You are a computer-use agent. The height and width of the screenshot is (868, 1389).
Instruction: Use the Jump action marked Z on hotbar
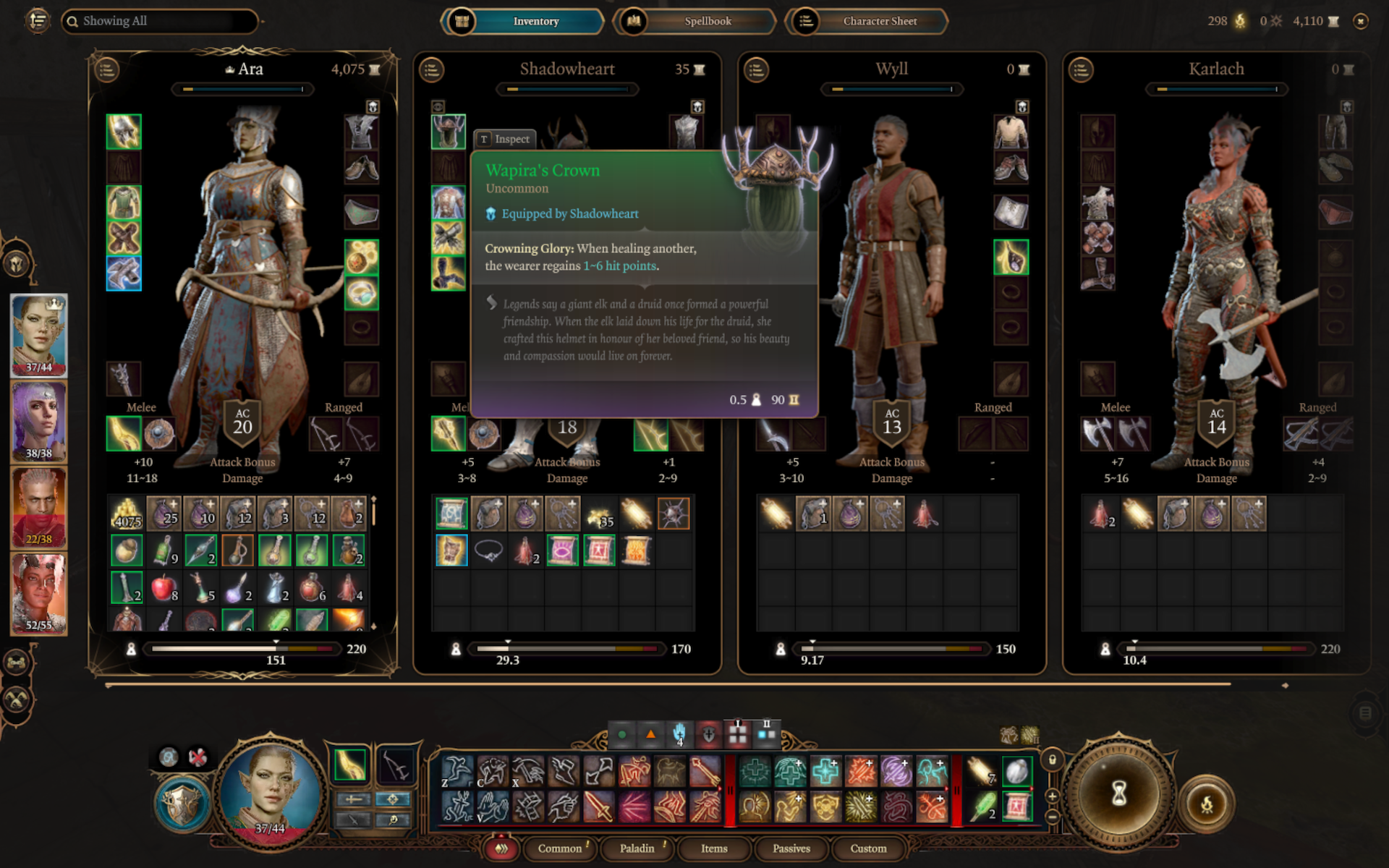(457, 771)
